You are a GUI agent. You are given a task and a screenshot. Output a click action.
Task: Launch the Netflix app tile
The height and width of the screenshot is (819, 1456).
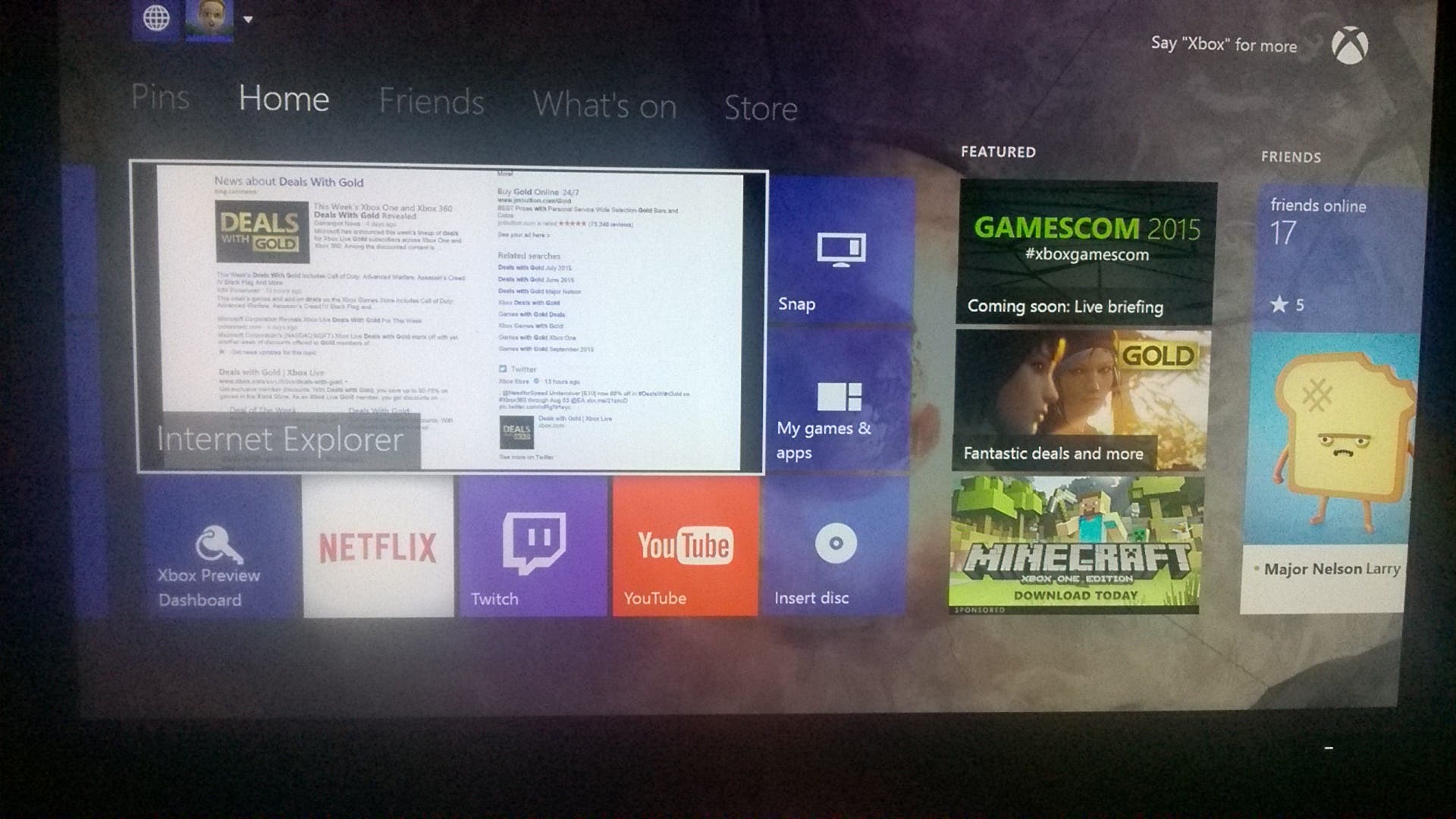[x=378, y=548]
